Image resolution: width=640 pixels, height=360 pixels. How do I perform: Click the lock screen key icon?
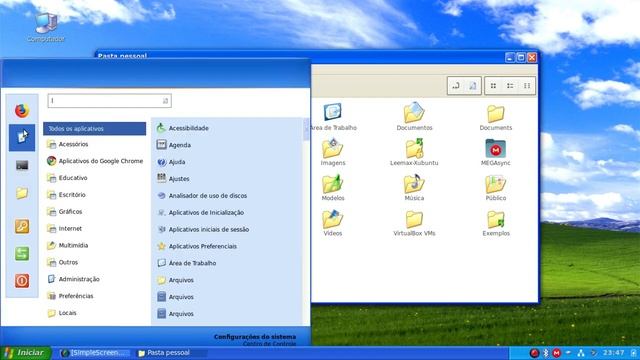22,226
